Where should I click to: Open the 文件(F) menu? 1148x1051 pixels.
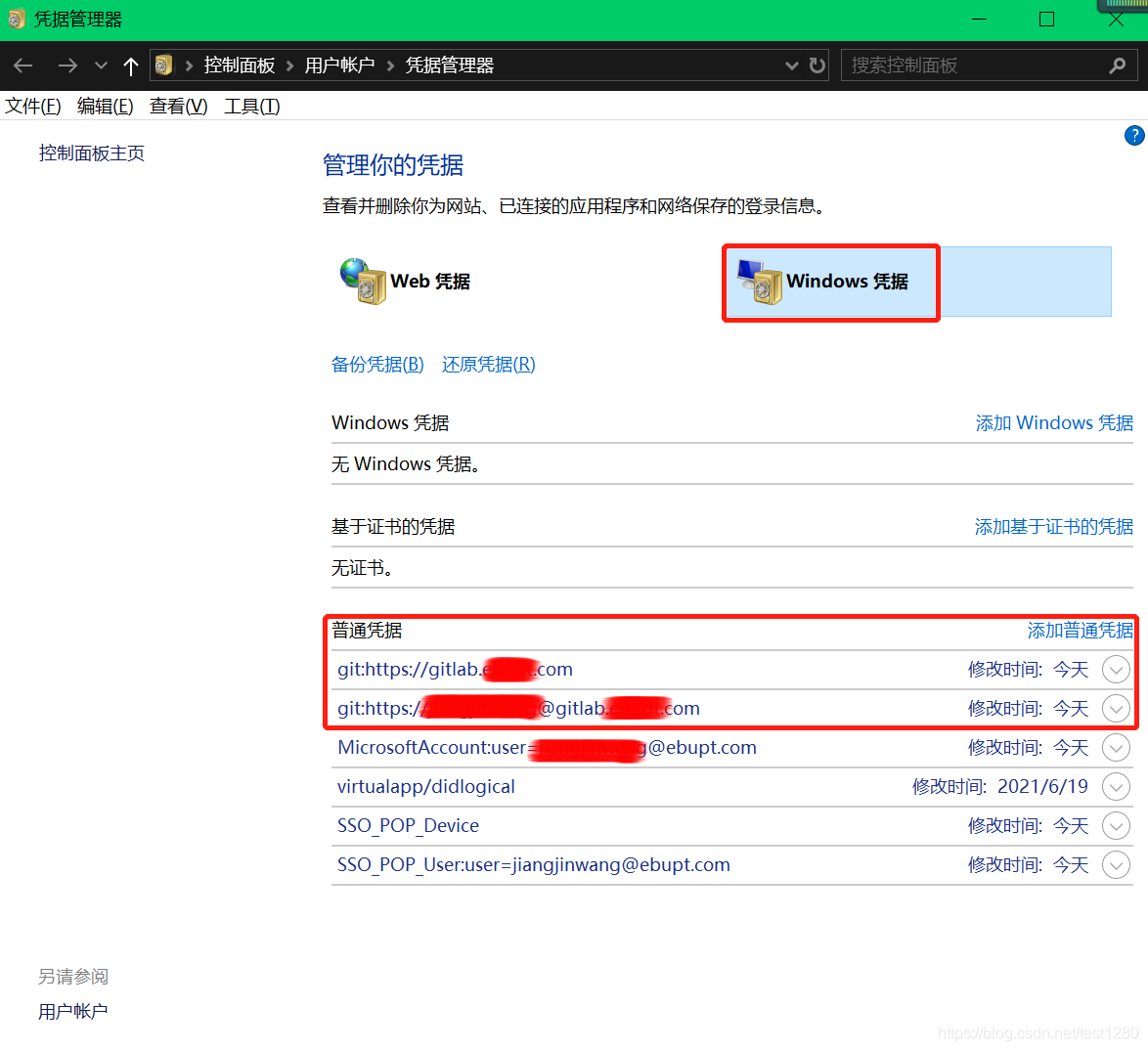pyautogui.click(x=33, y=107)
